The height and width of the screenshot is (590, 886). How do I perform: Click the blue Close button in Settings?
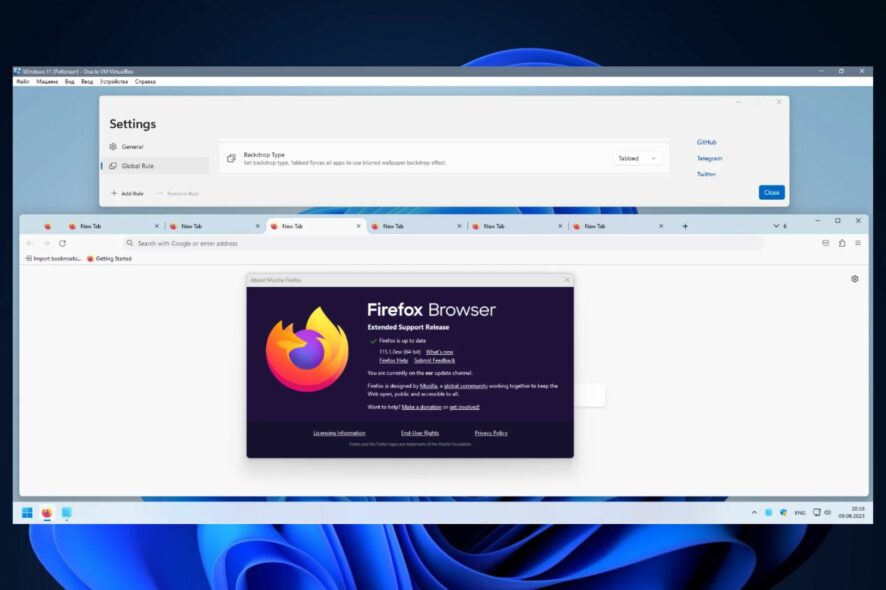771,192
